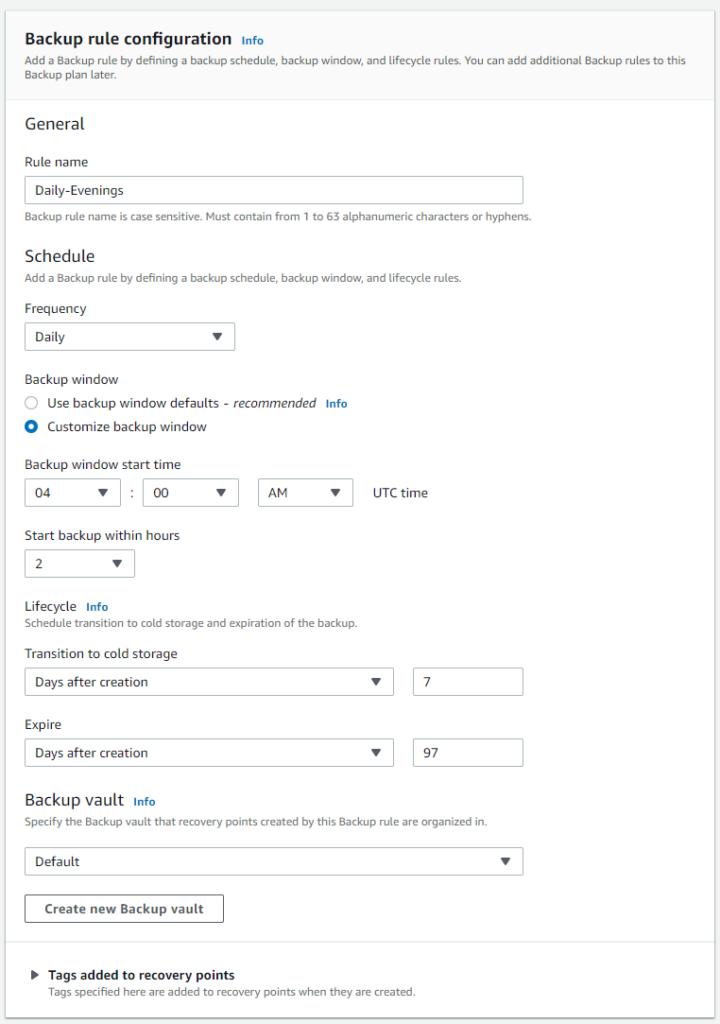720x1024 pixels.
Task: Click the Expire days value field
Action: (467, 753)
